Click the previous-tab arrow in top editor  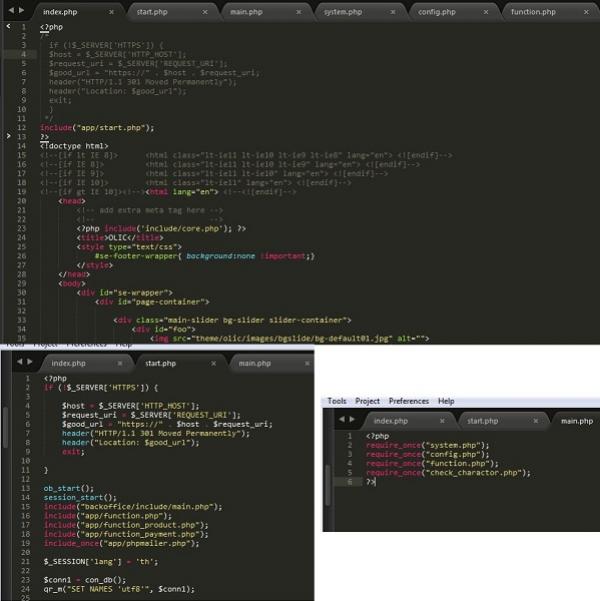point(11,10)
